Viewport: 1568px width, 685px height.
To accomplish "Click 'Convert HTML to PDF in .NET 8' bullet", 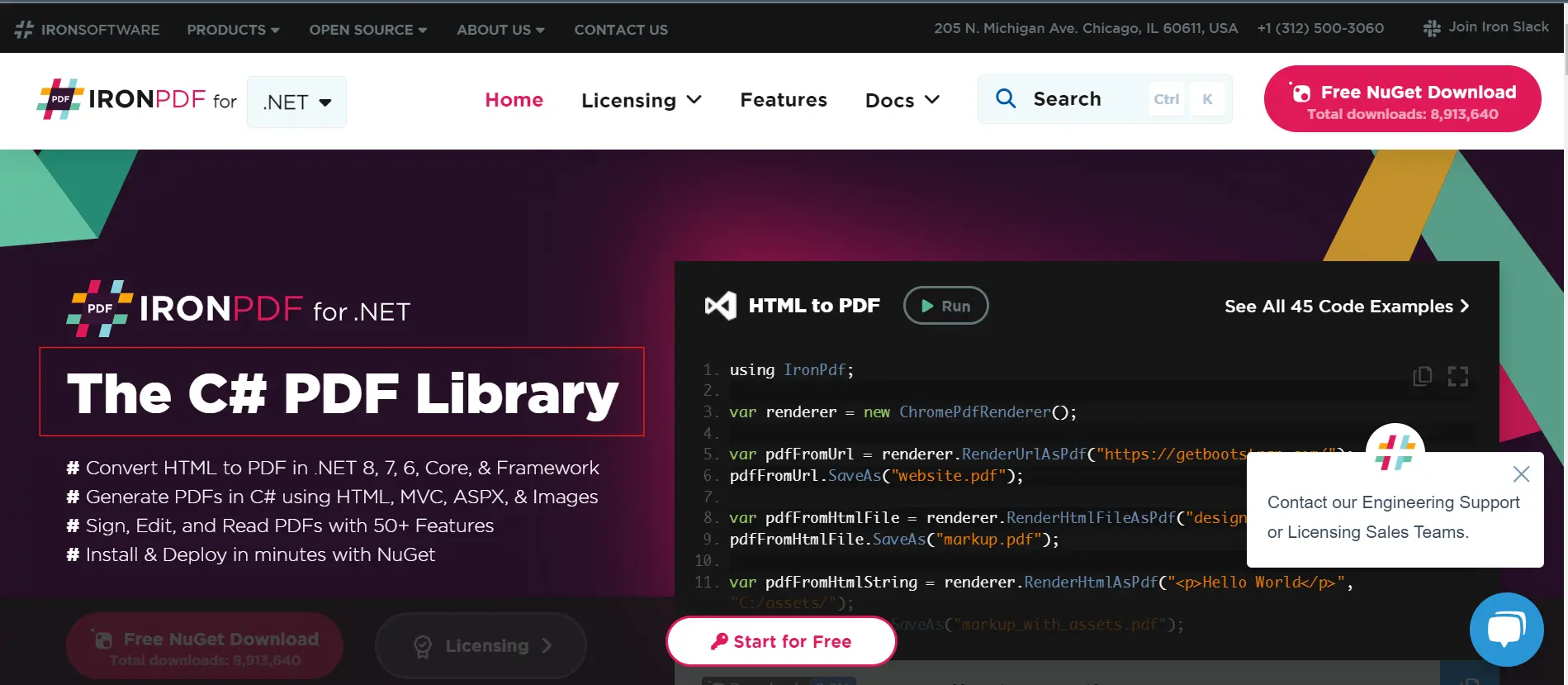I will click(x=333, y=468).
